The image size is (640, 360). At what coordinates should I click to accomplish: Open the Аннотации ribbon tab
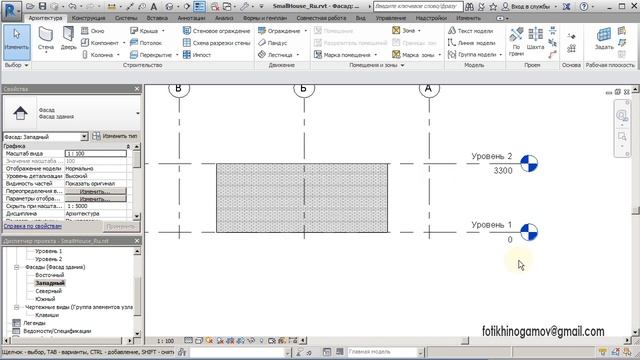191,18
